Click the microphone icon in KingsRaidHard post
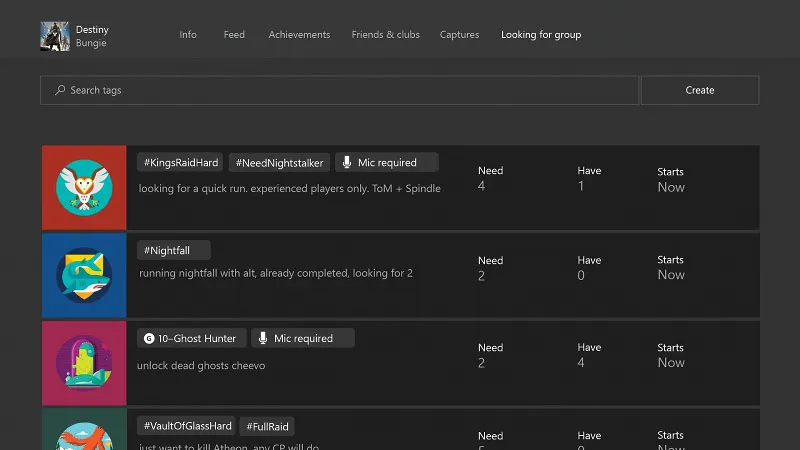800x450 pixels. 347,162
